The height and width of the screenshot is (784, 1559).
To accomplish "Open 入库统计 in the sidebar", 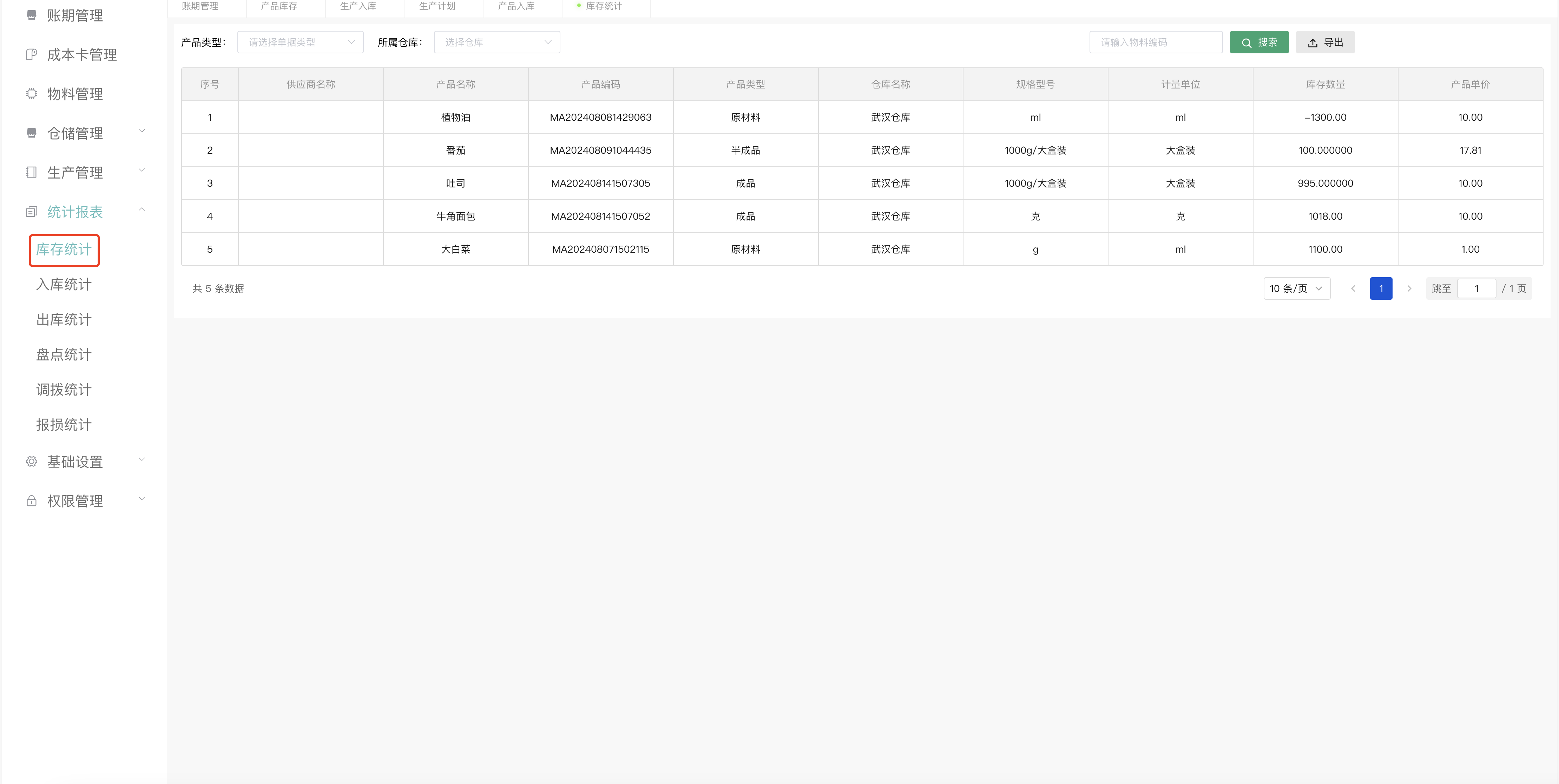I will (64, 284).
